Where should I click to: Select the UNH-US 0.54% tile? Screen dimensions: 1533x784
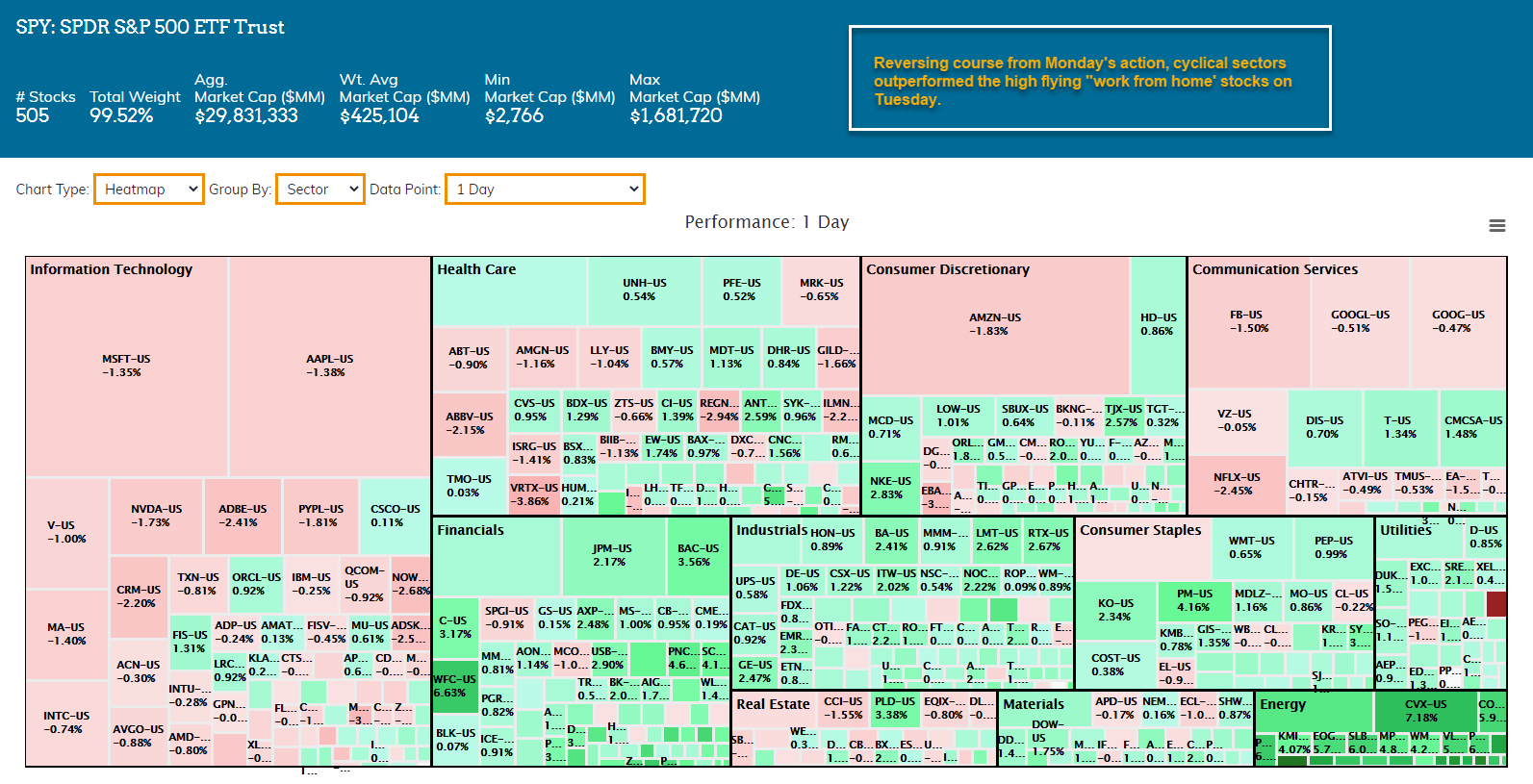coord(644,291)
